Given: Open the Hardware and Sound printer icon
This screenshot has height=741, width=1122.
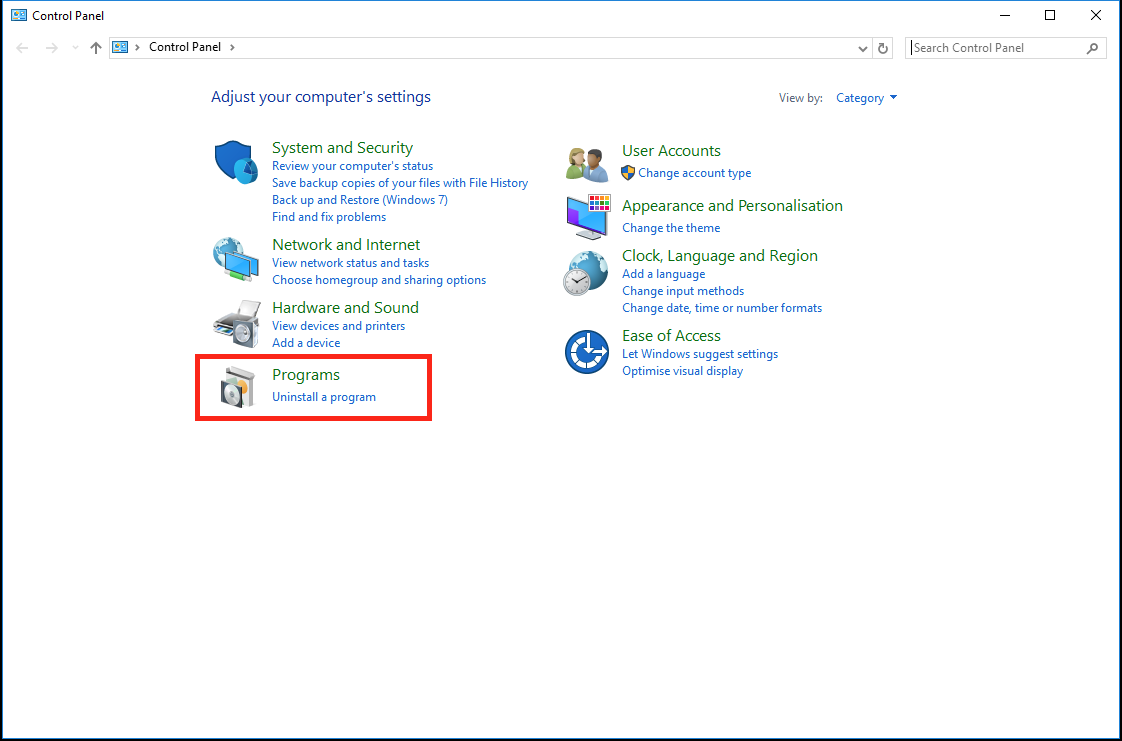Looking at the screenshot, I should coord(237,323).
